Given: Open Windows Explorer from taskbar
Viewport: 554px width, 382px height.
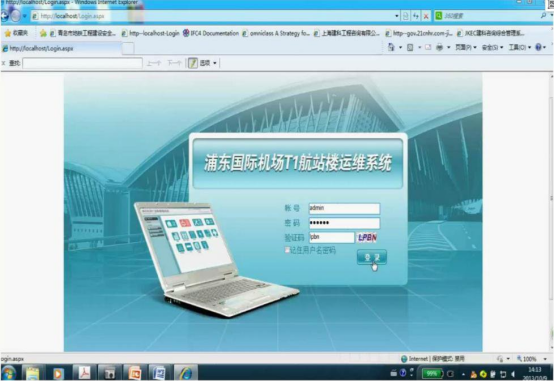Looking at the screenshot, I should click(x=33, y=373).
